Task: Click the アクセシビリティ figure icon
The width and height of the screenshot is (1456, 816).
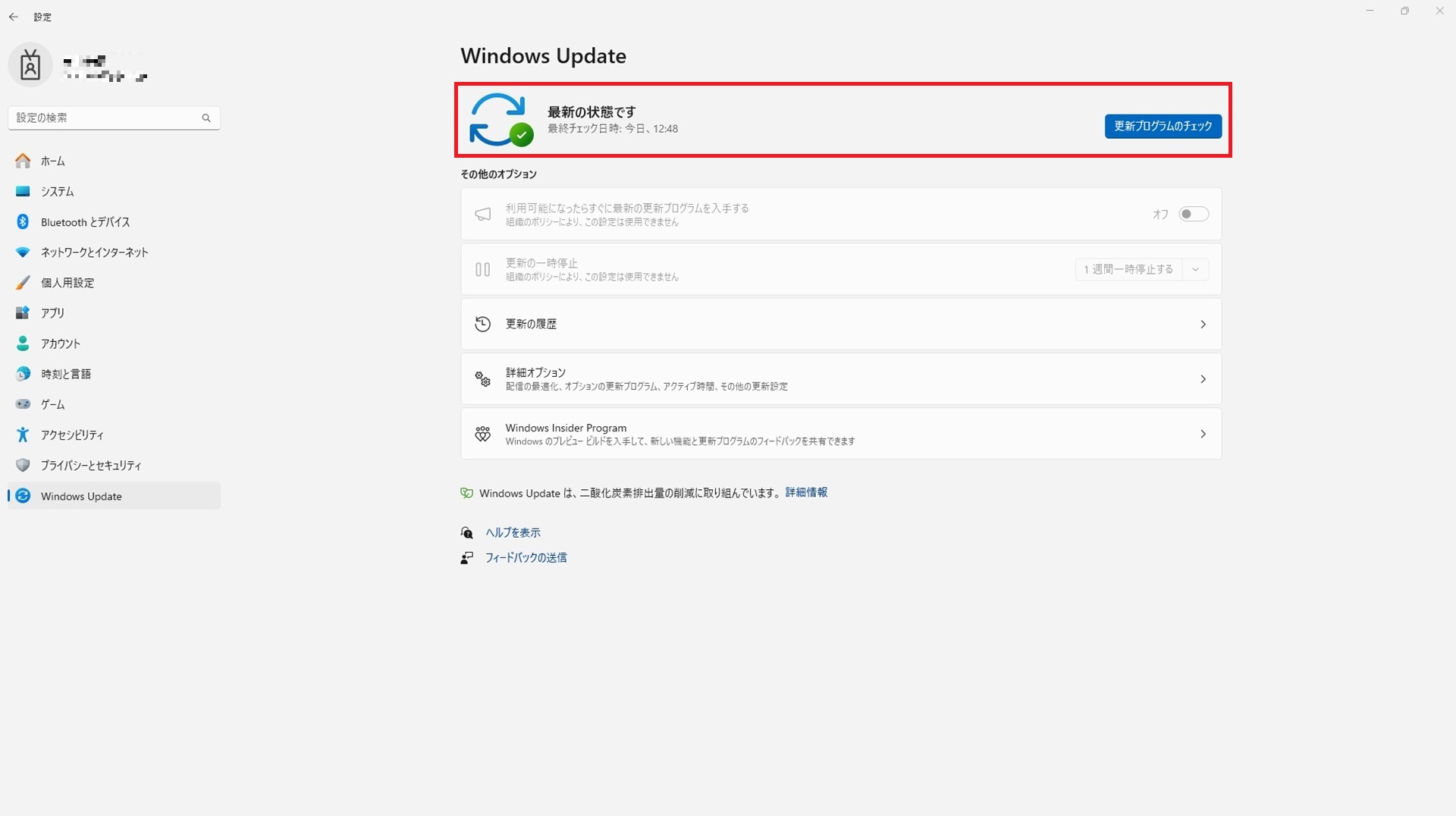Action: (x=23, y=435)
